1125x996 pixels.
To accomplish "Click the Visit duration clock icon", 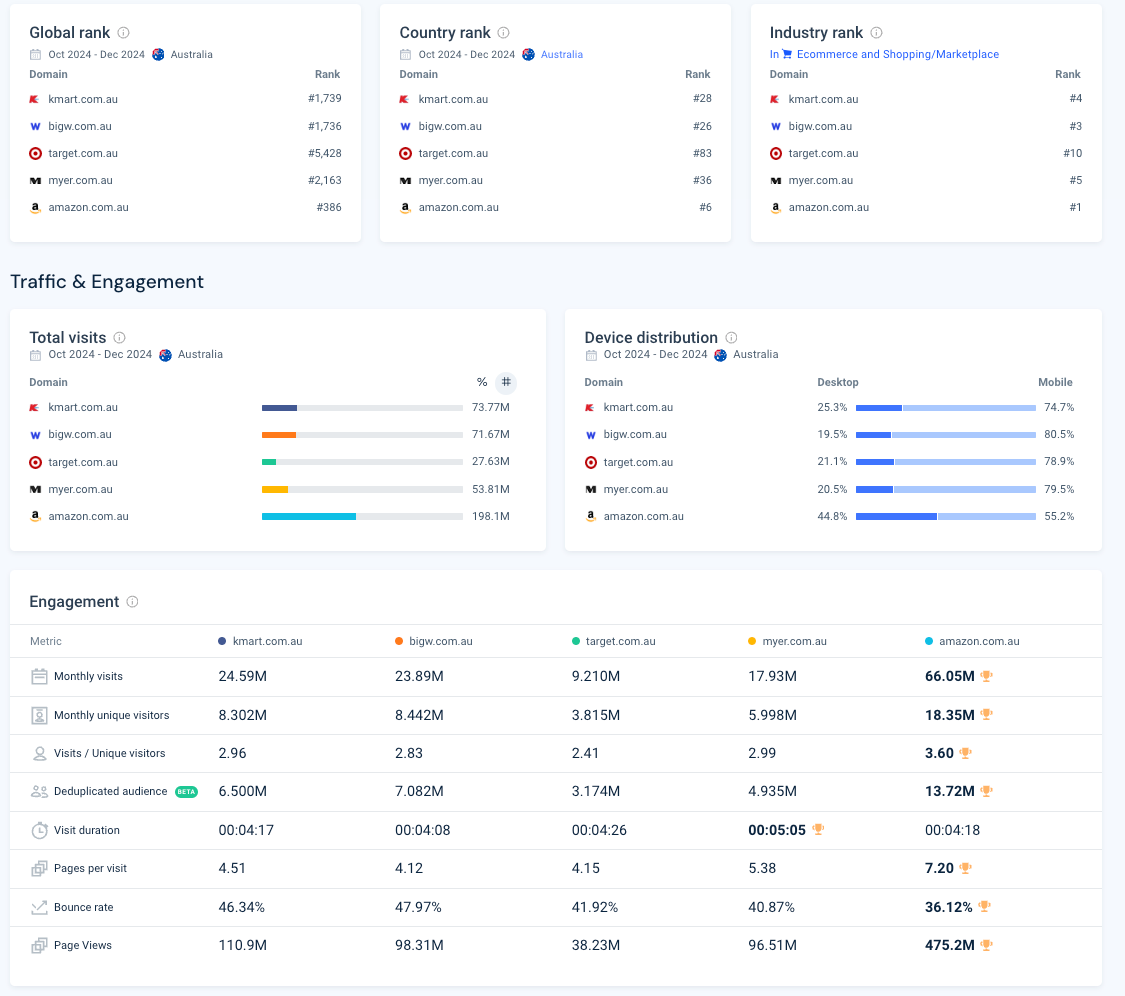I will point(39,830).
